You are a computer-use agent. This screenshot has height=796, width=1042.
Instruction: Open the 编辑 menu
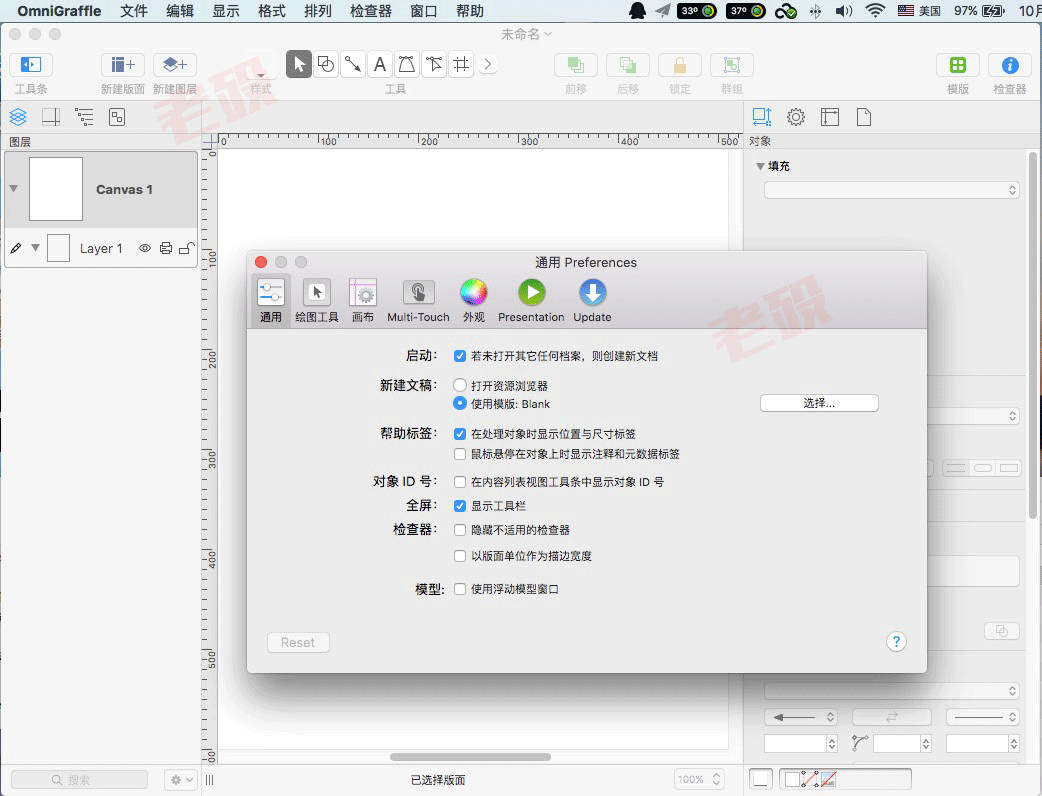tap(179, 11)
